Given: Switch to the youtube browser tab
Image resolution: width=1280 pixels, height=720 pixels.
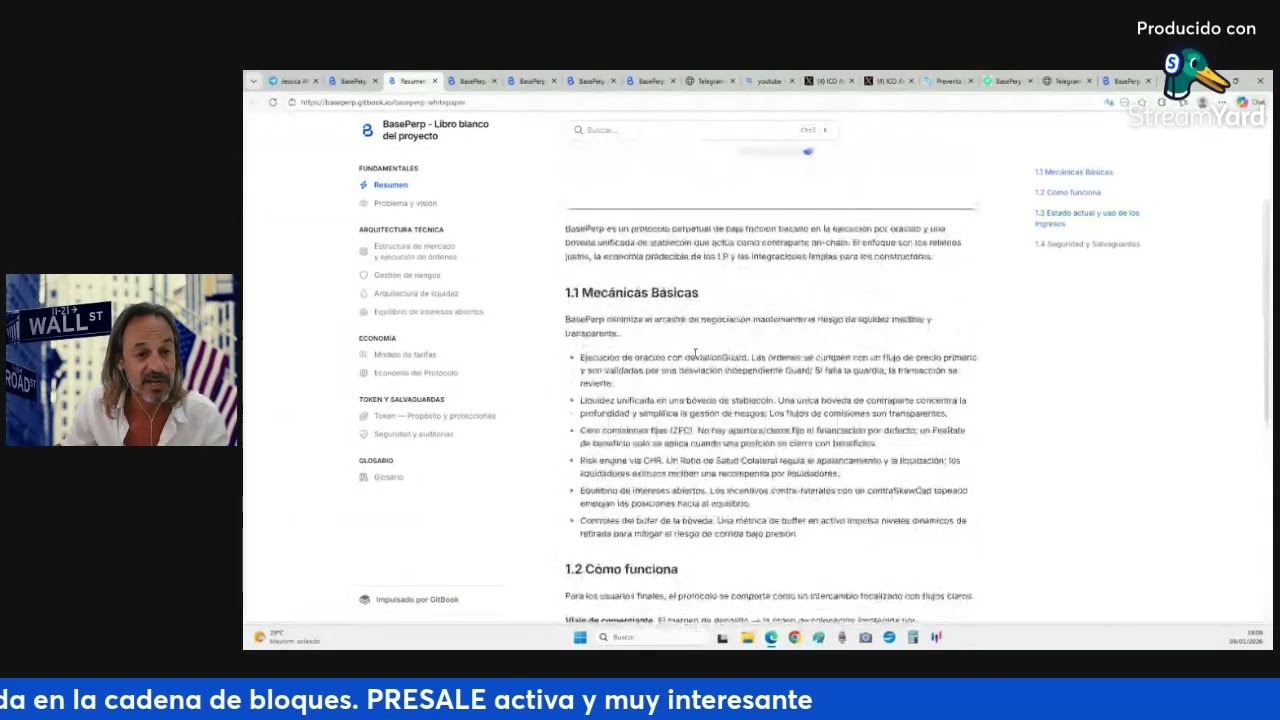Looking at the screenshot, I should [x=768, y=81].
